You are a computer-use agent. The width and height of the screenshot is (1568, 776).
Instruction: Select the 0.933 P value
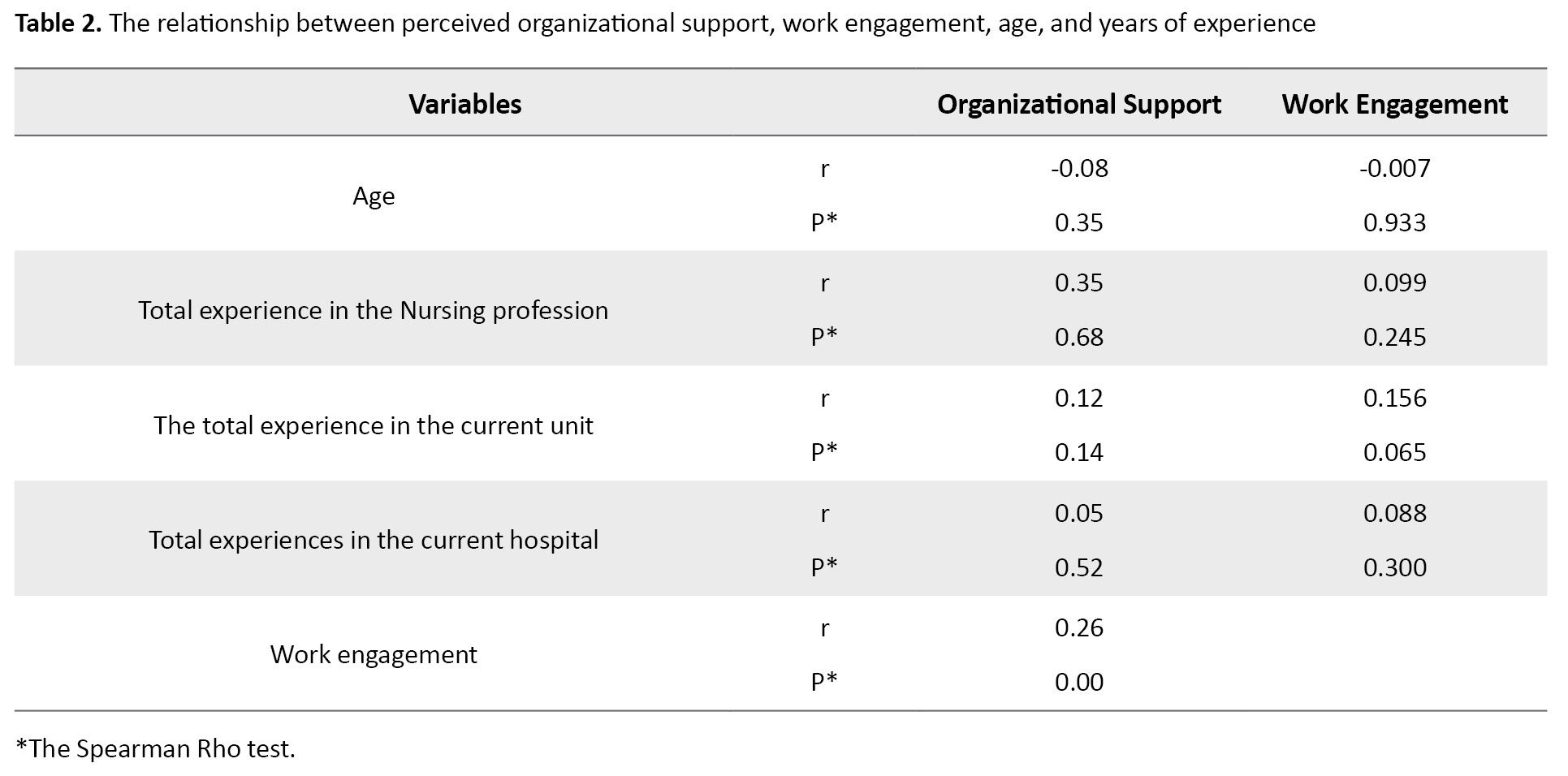tap(1394, 222)
